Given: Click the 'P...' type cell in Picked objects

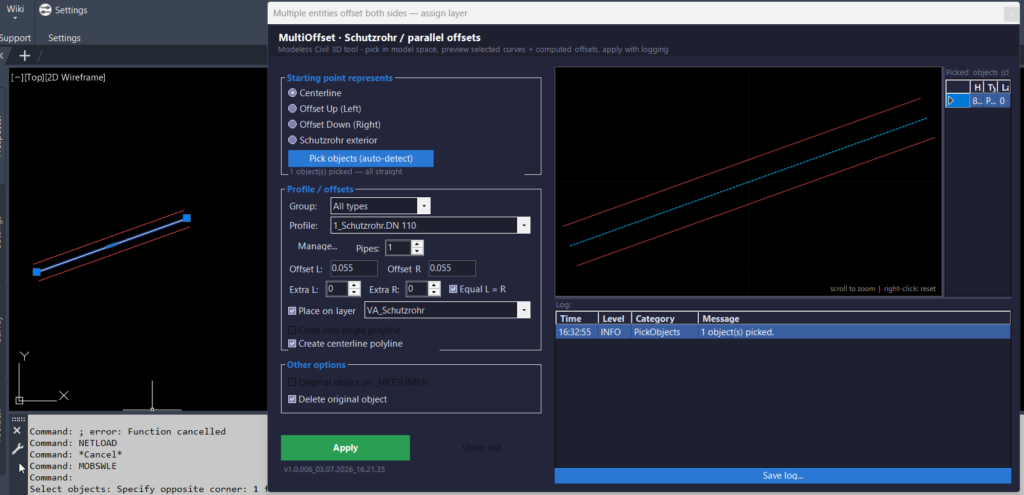Looking at the screenshot, I should 991,101.
